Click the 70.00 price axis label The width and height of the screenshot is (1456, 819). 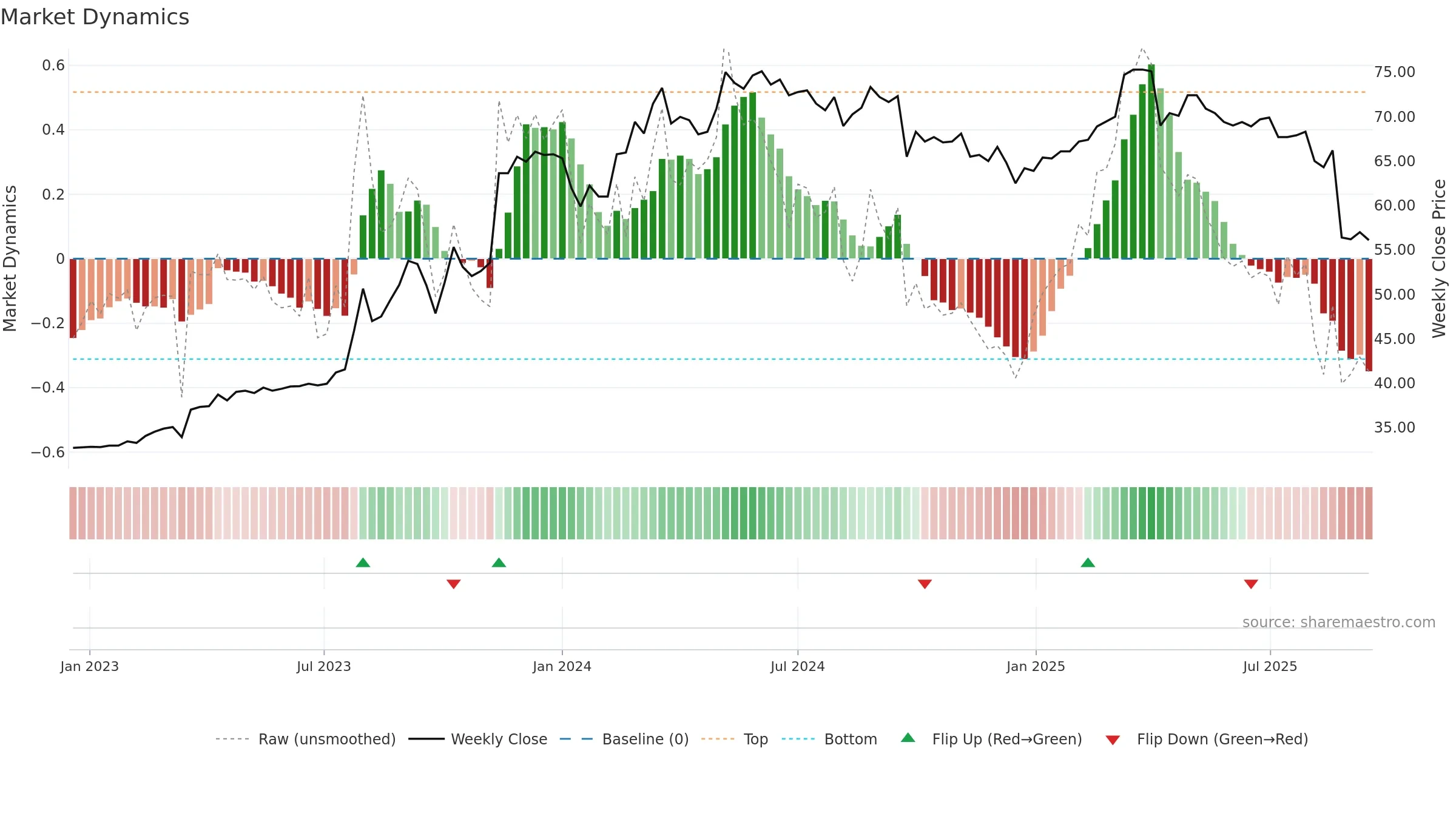(x=1395, y=116)
